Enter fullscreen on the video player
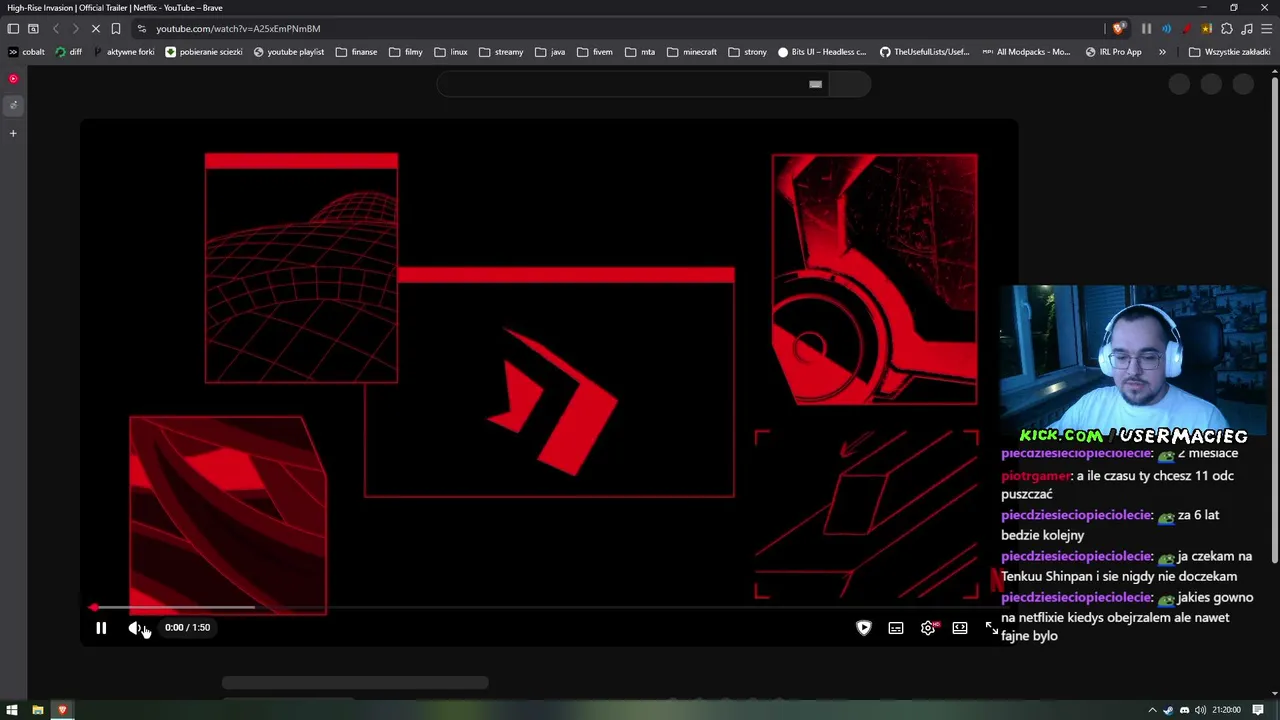 pyautogui.click(x=991, y=628)
